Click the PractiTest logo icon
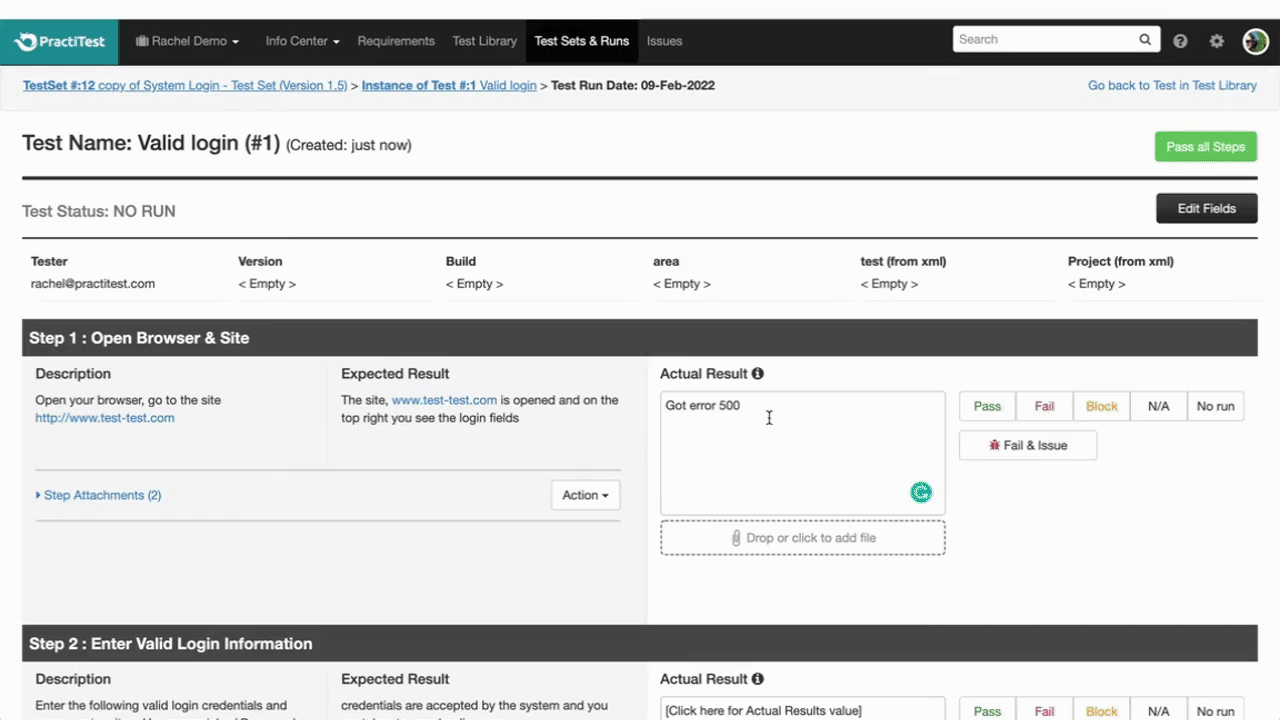The image size is (1280, 720). click(x=26, y=41)
